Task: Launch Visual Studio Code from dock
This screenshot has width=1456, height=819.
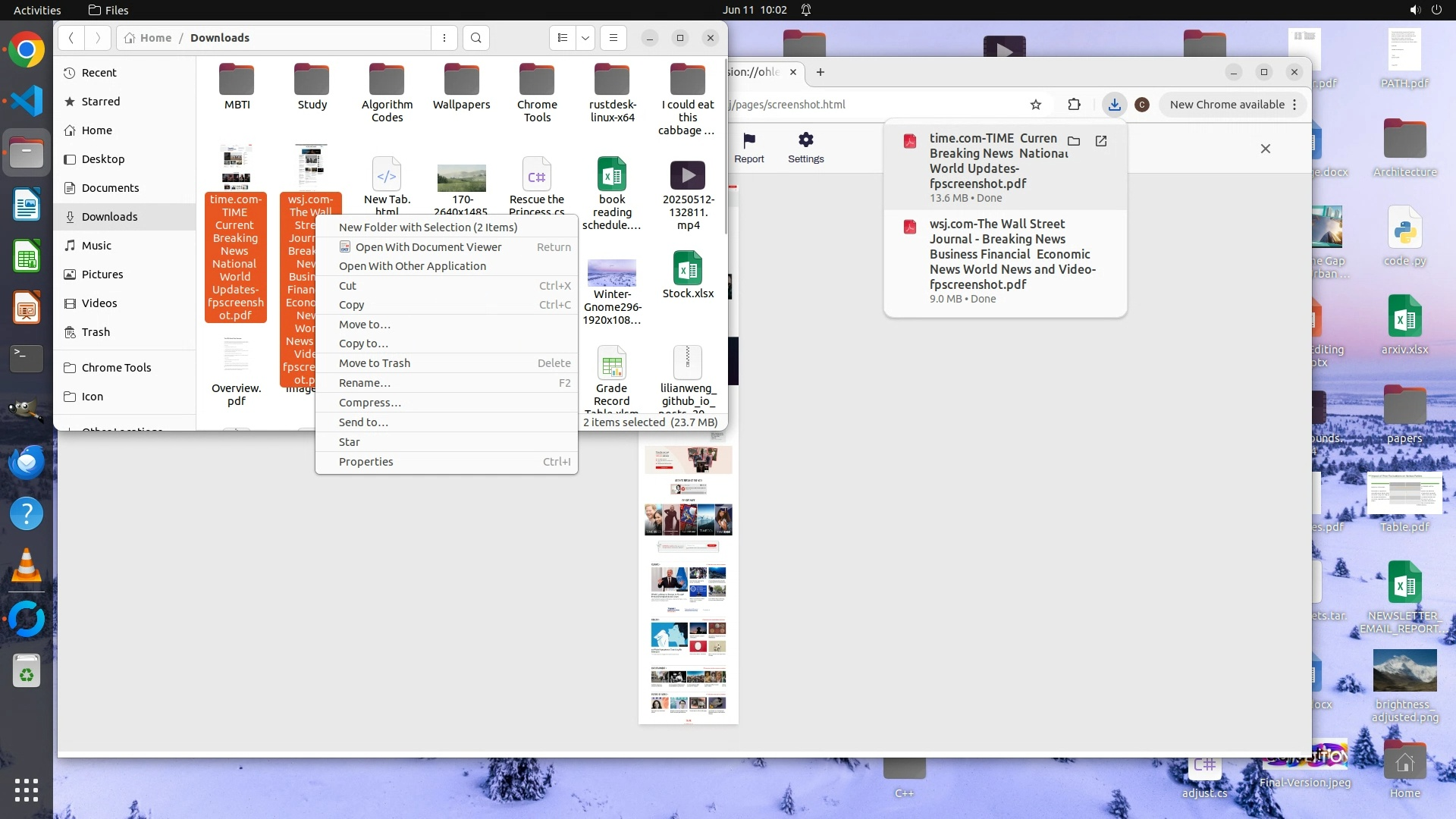Action: pyautogui.click(x=27, y=101)
